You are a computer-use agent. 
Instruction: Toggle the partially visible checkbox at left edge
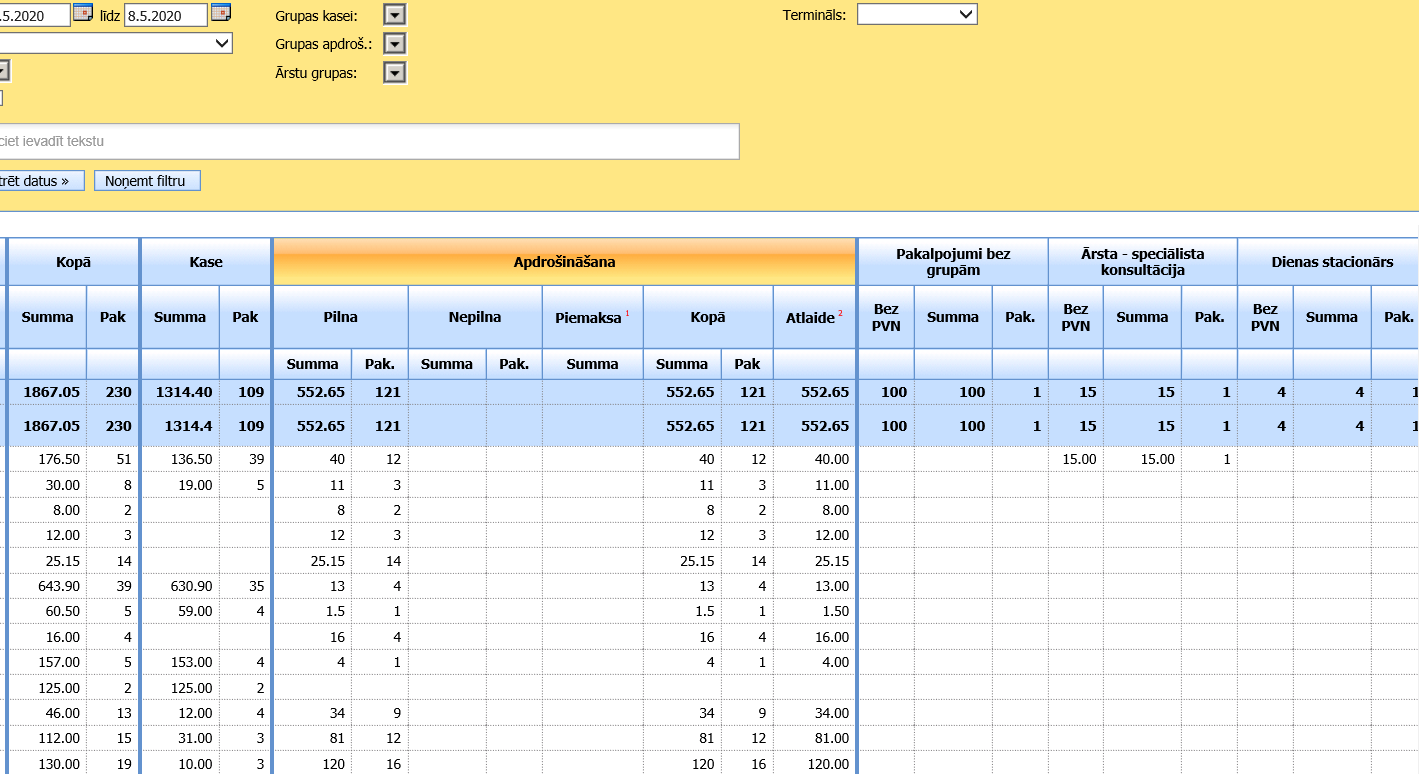coord(1,98)
